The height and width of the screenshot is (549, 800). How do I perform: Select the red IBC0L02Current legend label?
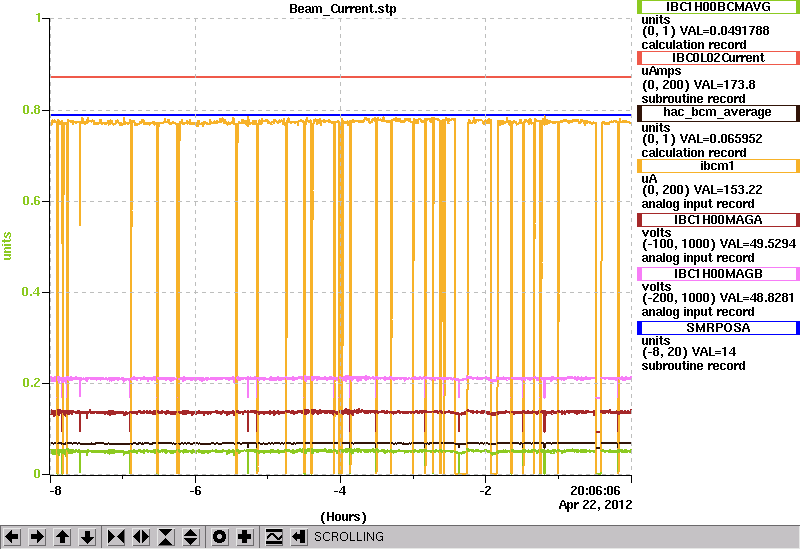718,58
